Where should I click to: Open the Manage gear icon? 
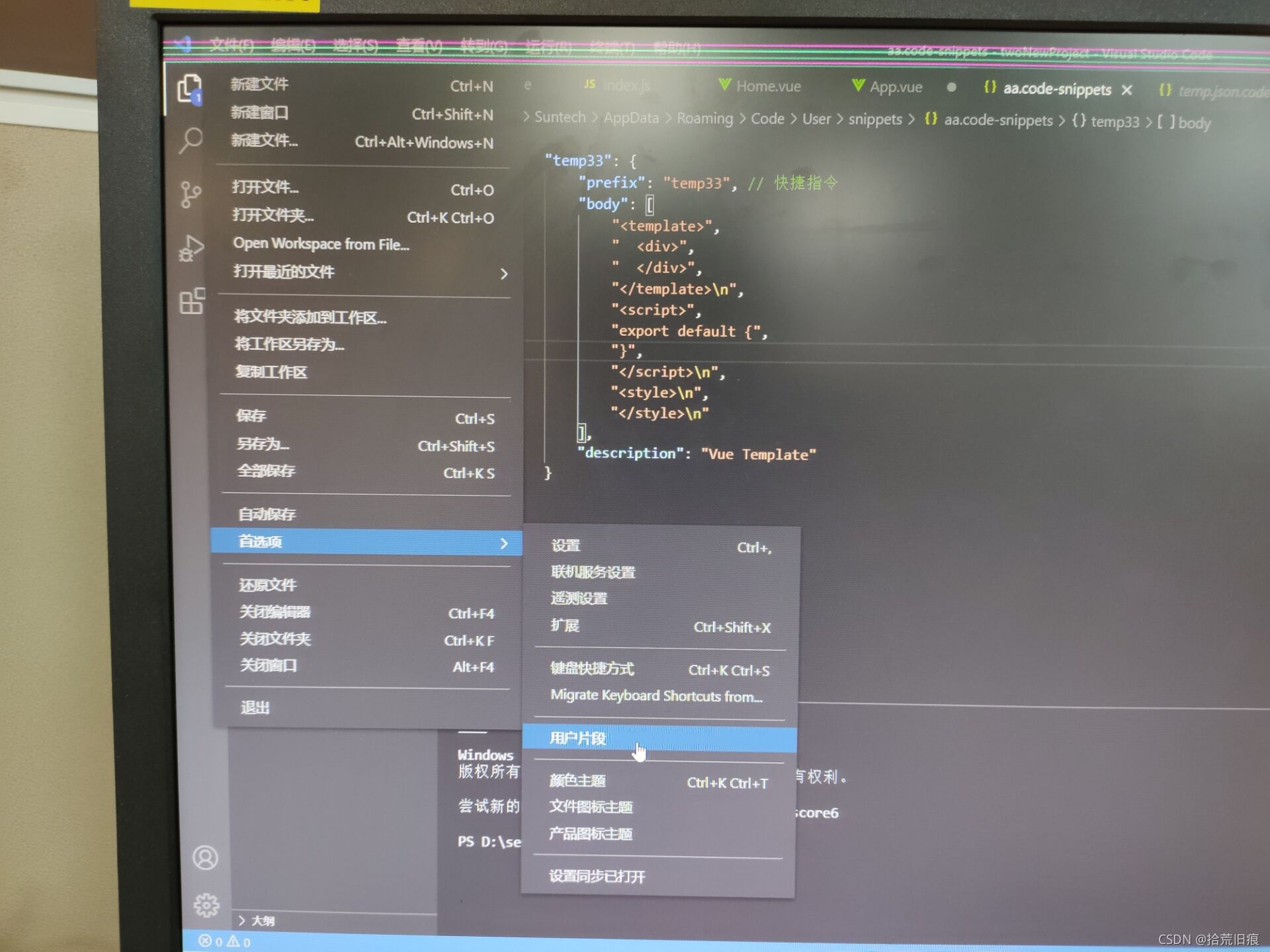point(206,905)
